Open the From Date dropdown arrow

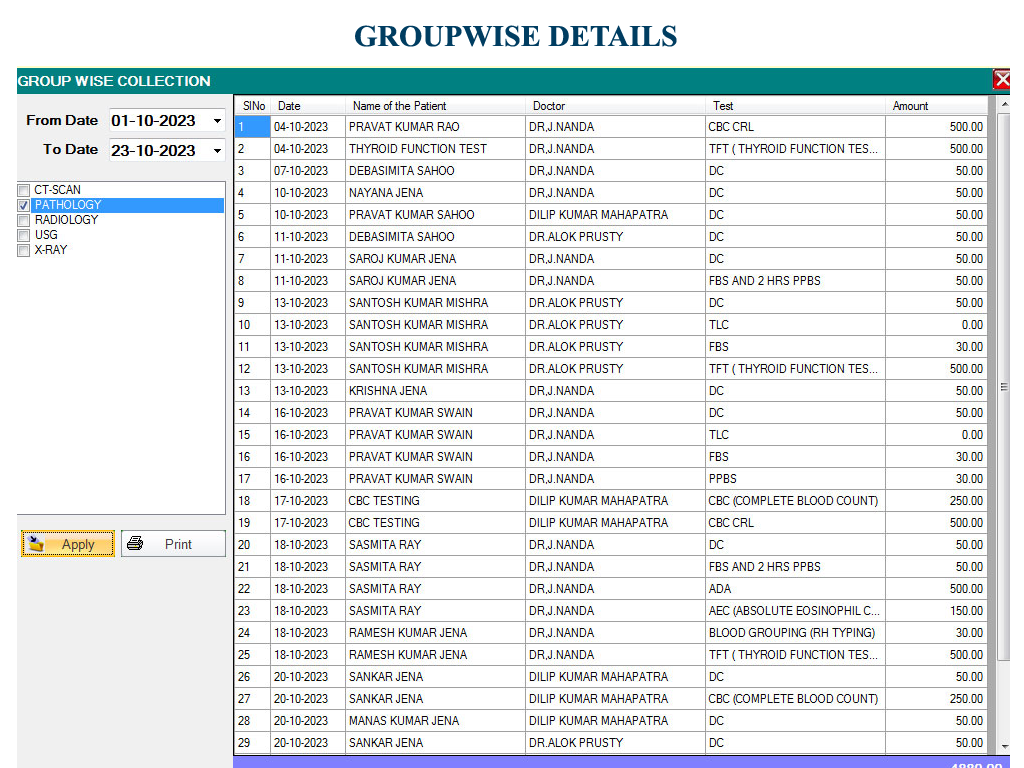coord(217,121)
